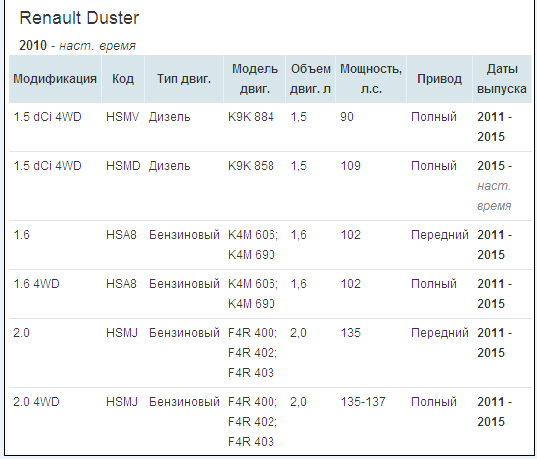Select the 1.6 4WD modification row
This screenshot has width=537, height=459.
270,294
